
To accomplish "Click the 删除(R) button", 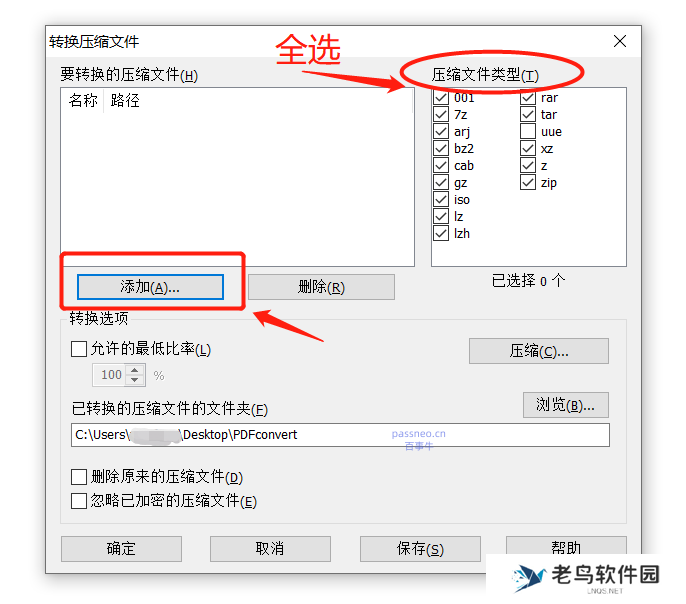I will [x=321, y=287].
